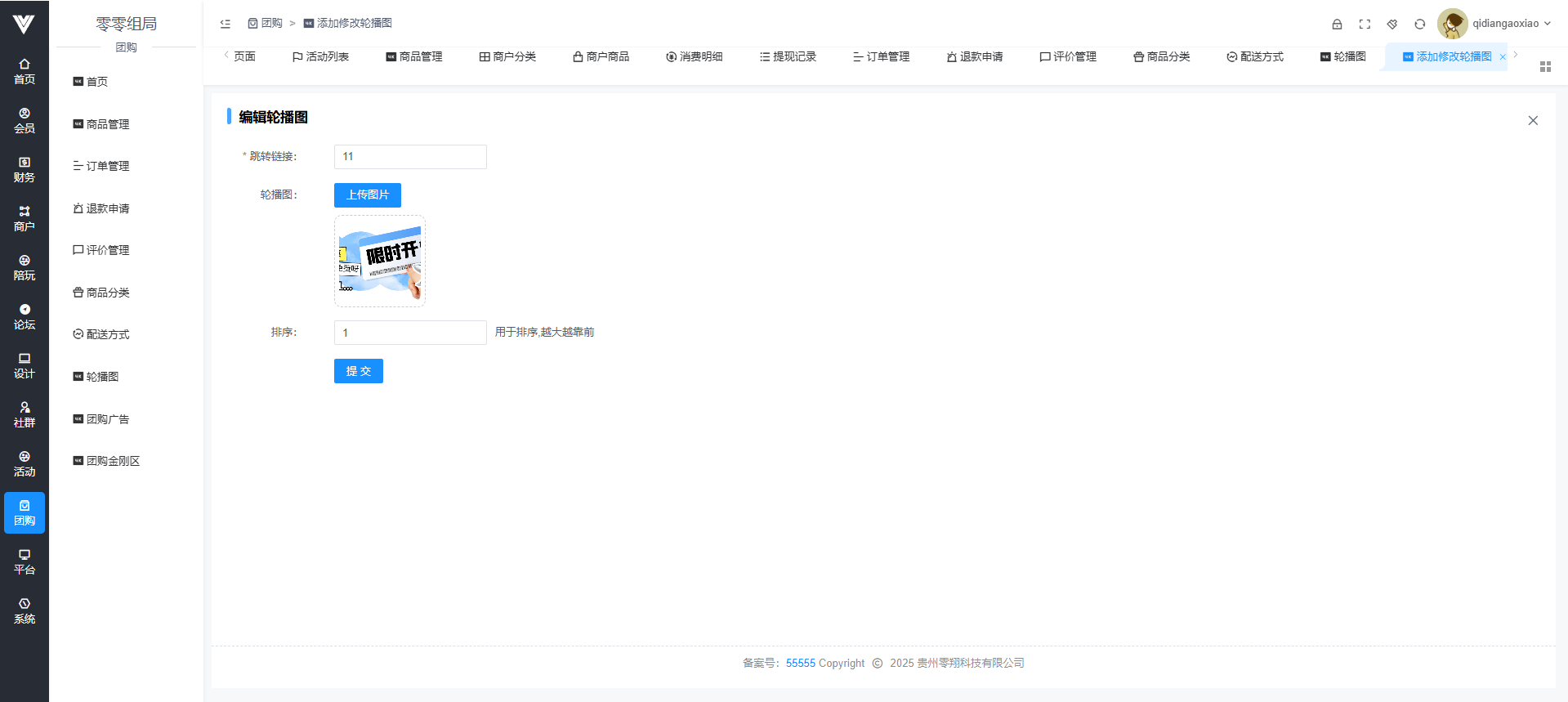
Task: Open the 论坛 section in left rail
Action: 25,317
